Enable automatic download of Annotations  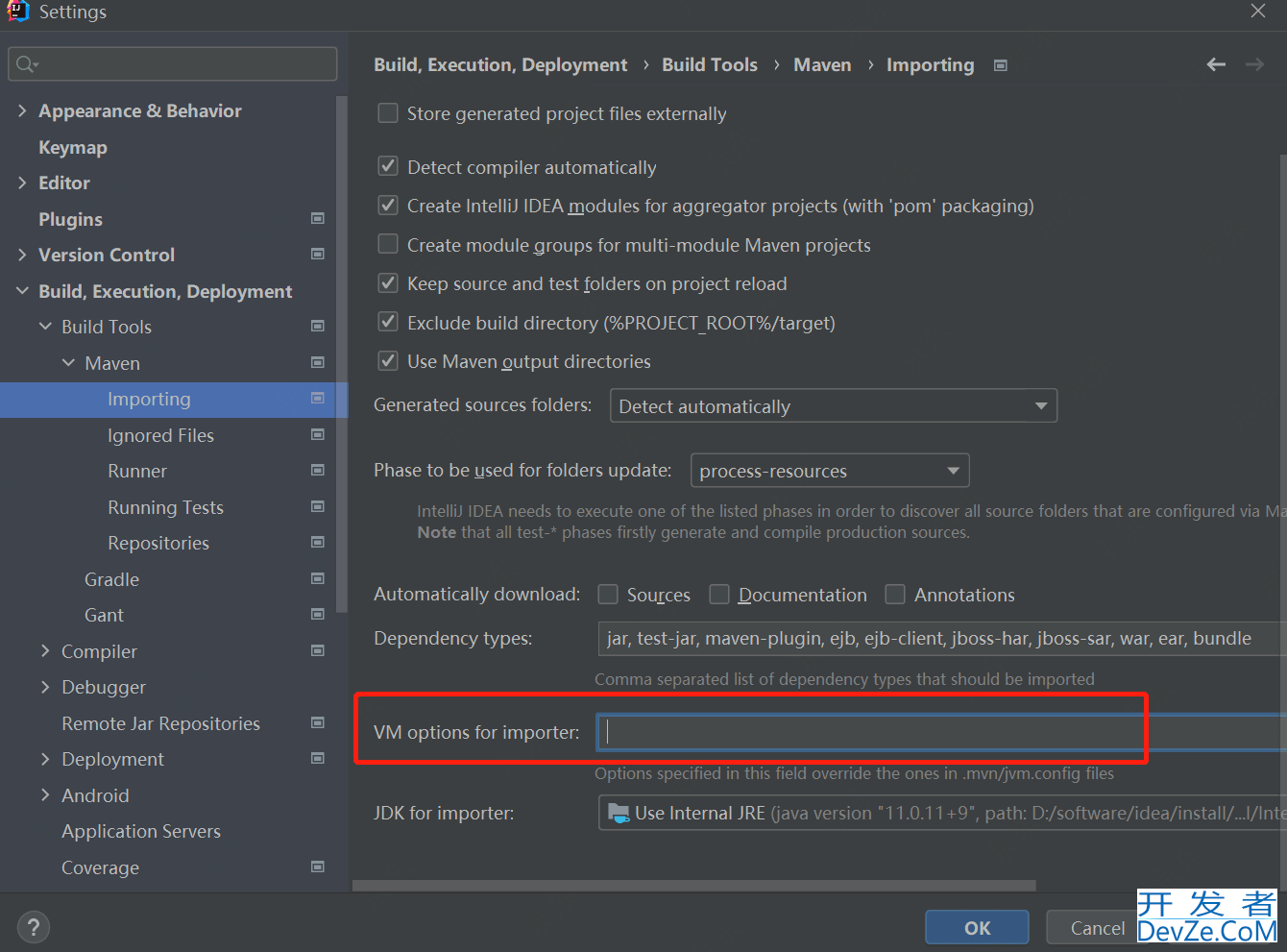point(895,595)
